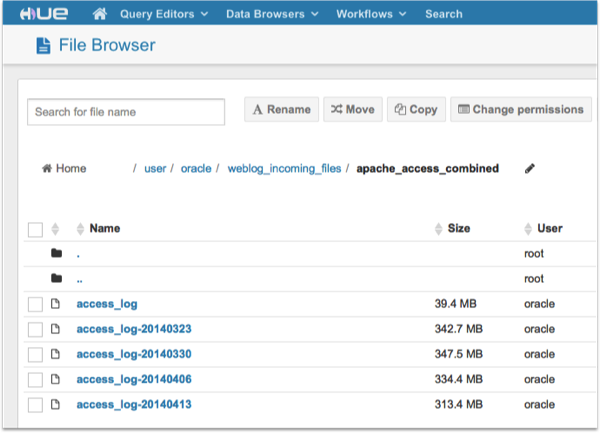Click the 313.4 MB size value
The width and height of the screenshot is (600, 433).
(458, 404)
